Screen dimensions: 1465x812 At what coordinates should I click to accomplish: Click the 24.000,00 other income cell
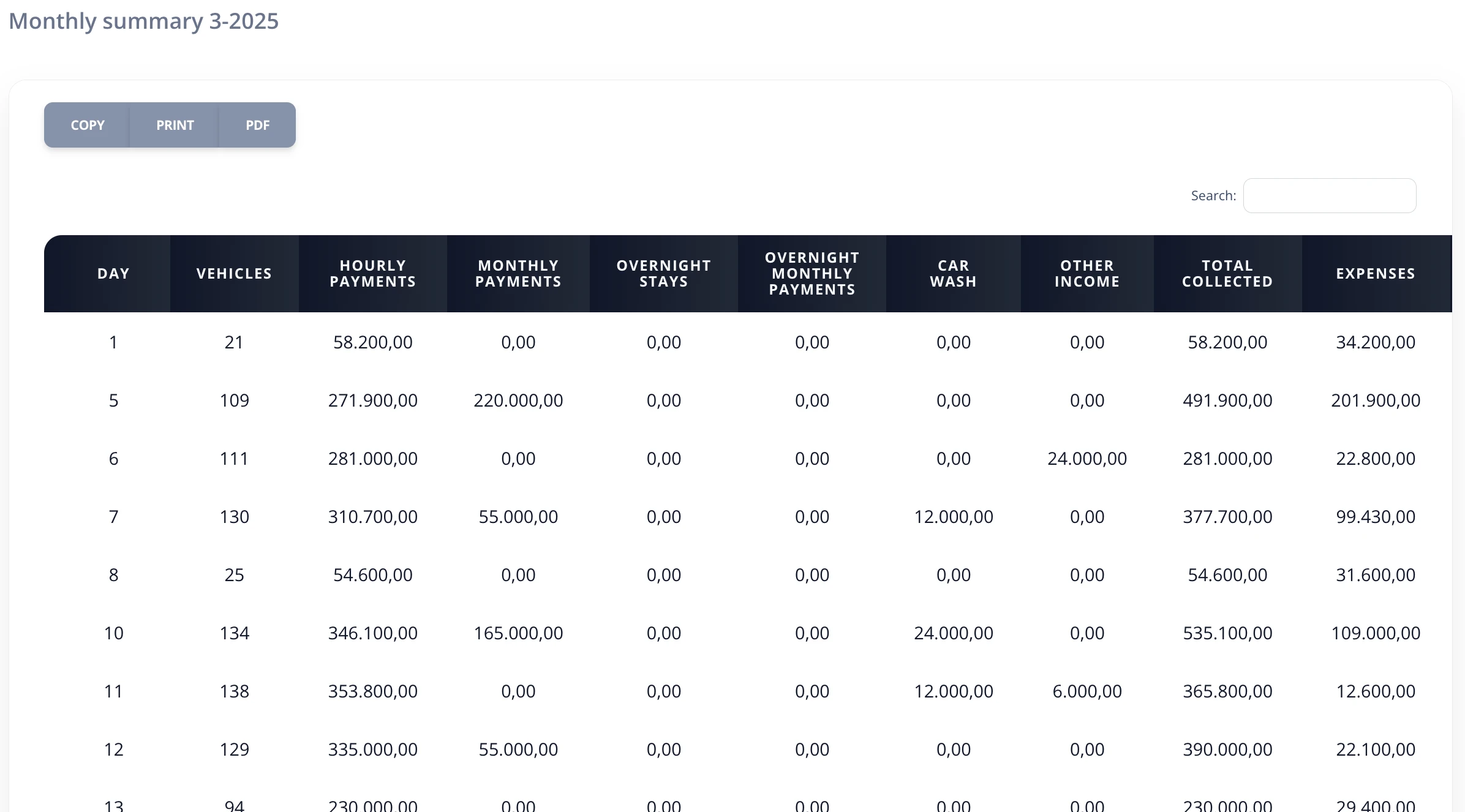coord(1087,459)
